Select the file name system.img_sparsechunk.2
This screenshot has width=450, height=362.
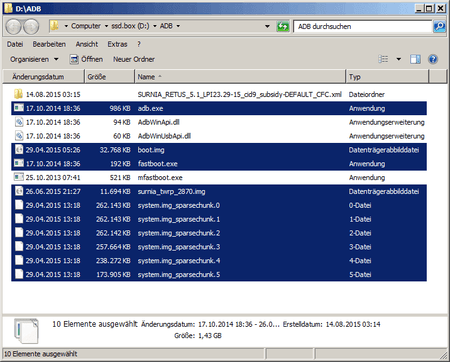coord(179,233)
